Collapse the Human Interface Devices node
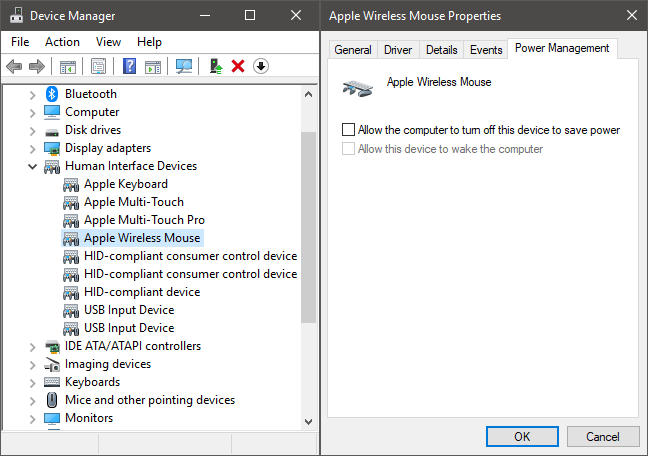This screenshot has height=456, width=648. pyautogui.click(x=32, y=167)
